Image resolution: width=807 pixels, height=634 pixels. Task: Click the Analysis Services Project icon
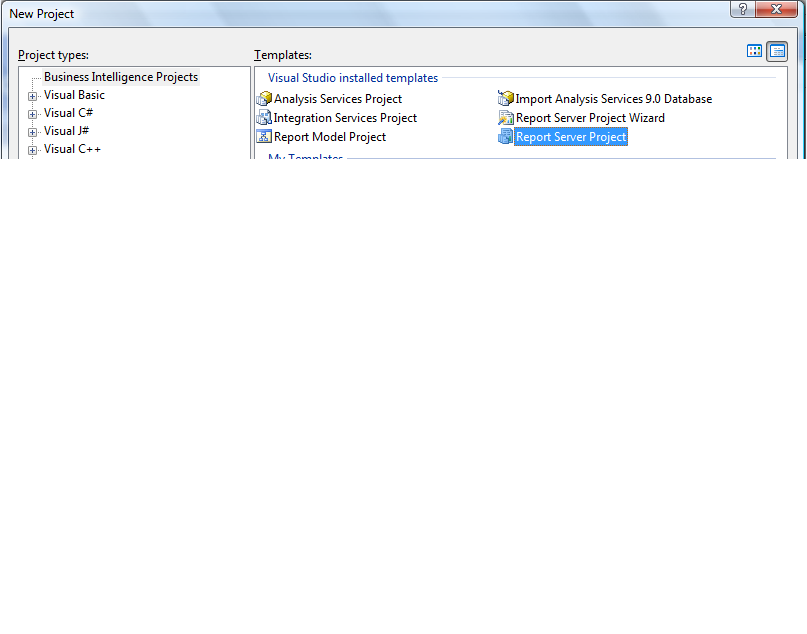pyautogui.click(x=264, y=98)
